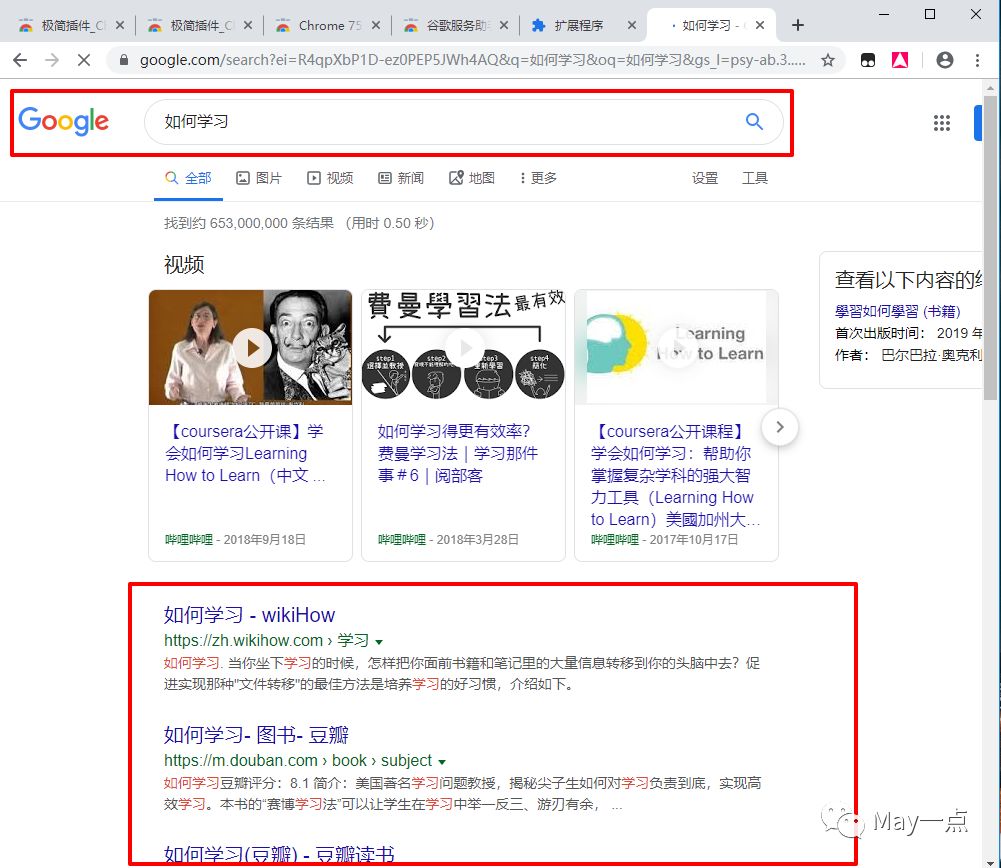Click 哔哩哔哩 - 2018年3月28日 source text
The height and width of the screenshot is (868, 1001).
[448, 540]
